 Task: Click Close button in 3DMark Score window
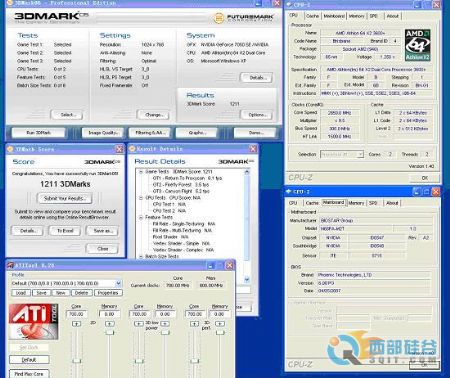click(x=102, y=249)
